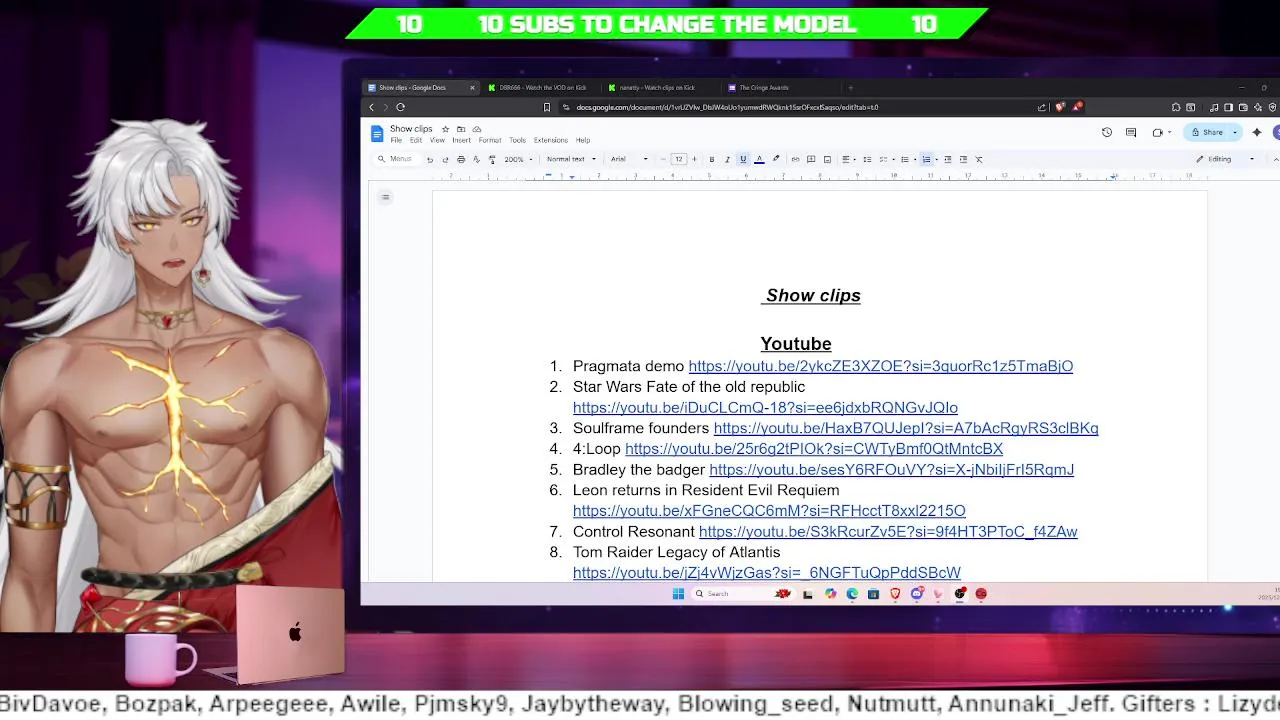1280x720 pixels.
Task: Click the Undo icon in the Docs toolbar
Action: tap(430, 159)
